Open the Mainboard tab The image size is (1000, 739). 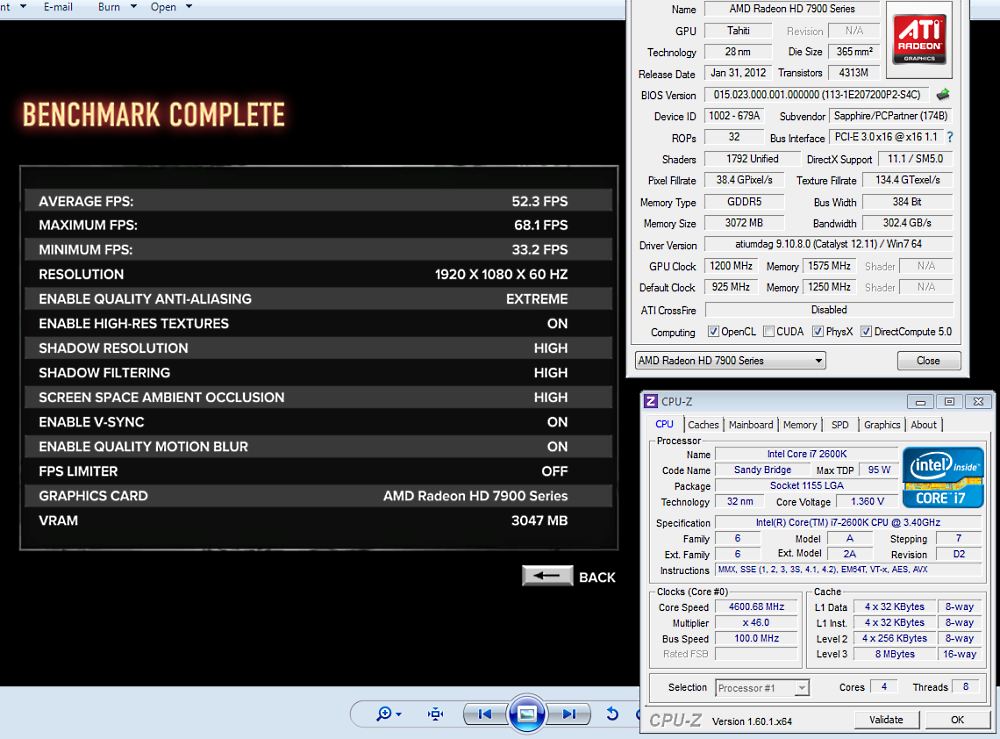pos(751,425)
